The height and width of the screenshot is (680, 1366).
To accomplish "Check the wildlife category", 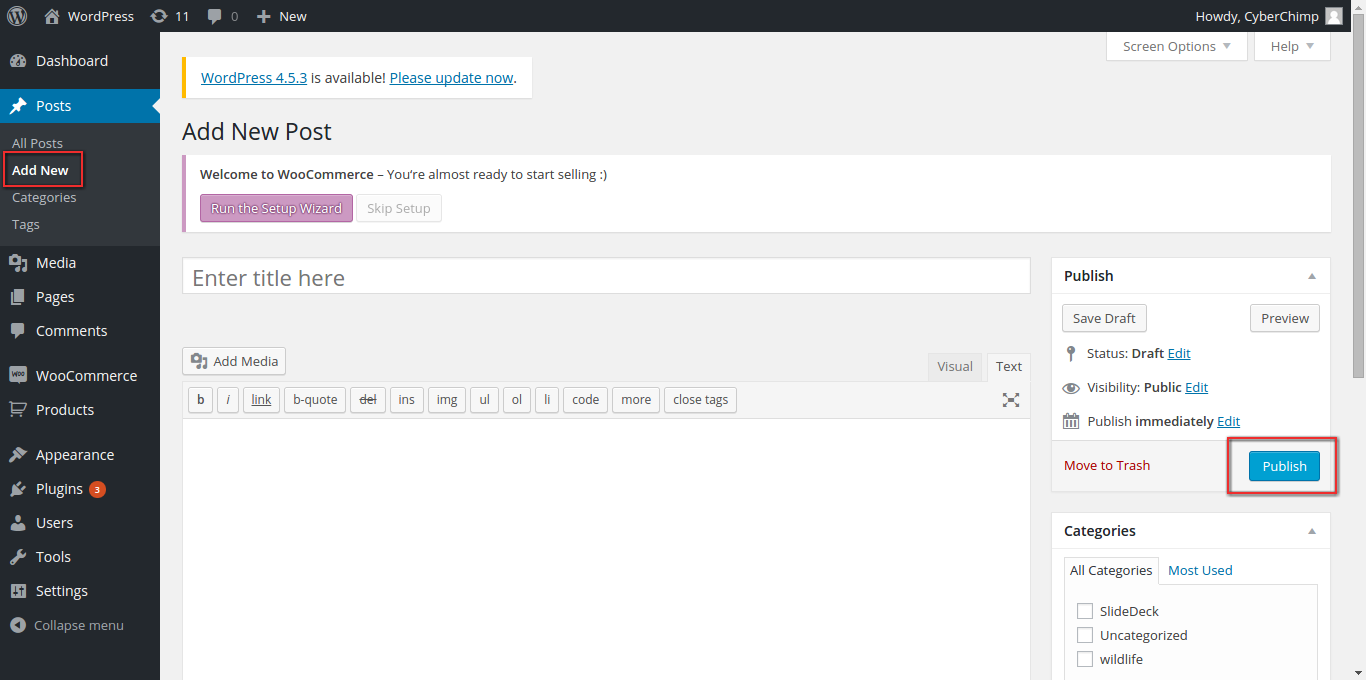I will coord(1085,659).
